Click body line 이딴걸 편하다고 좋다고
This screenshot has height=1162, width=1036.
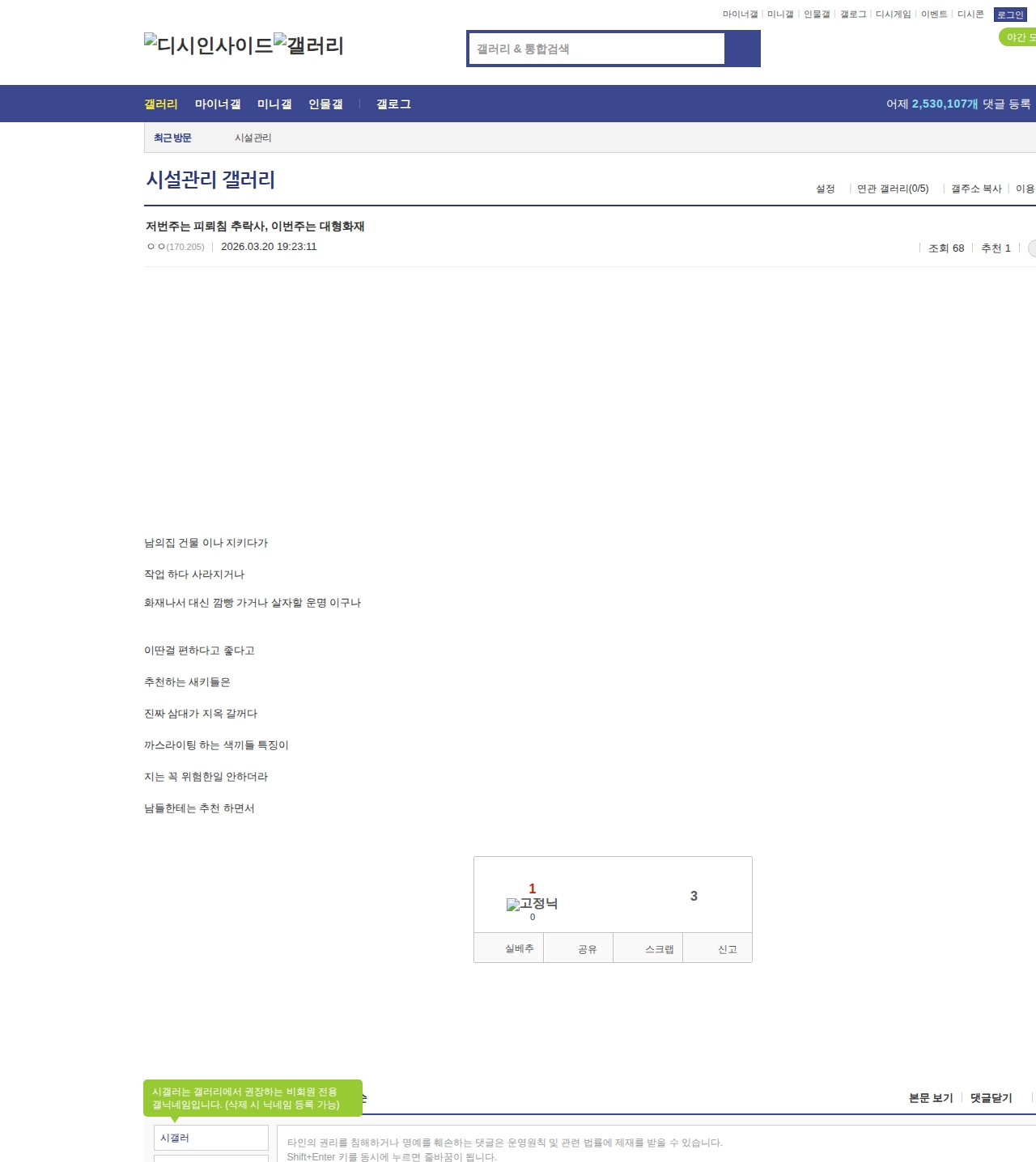(x=199, y=651)
